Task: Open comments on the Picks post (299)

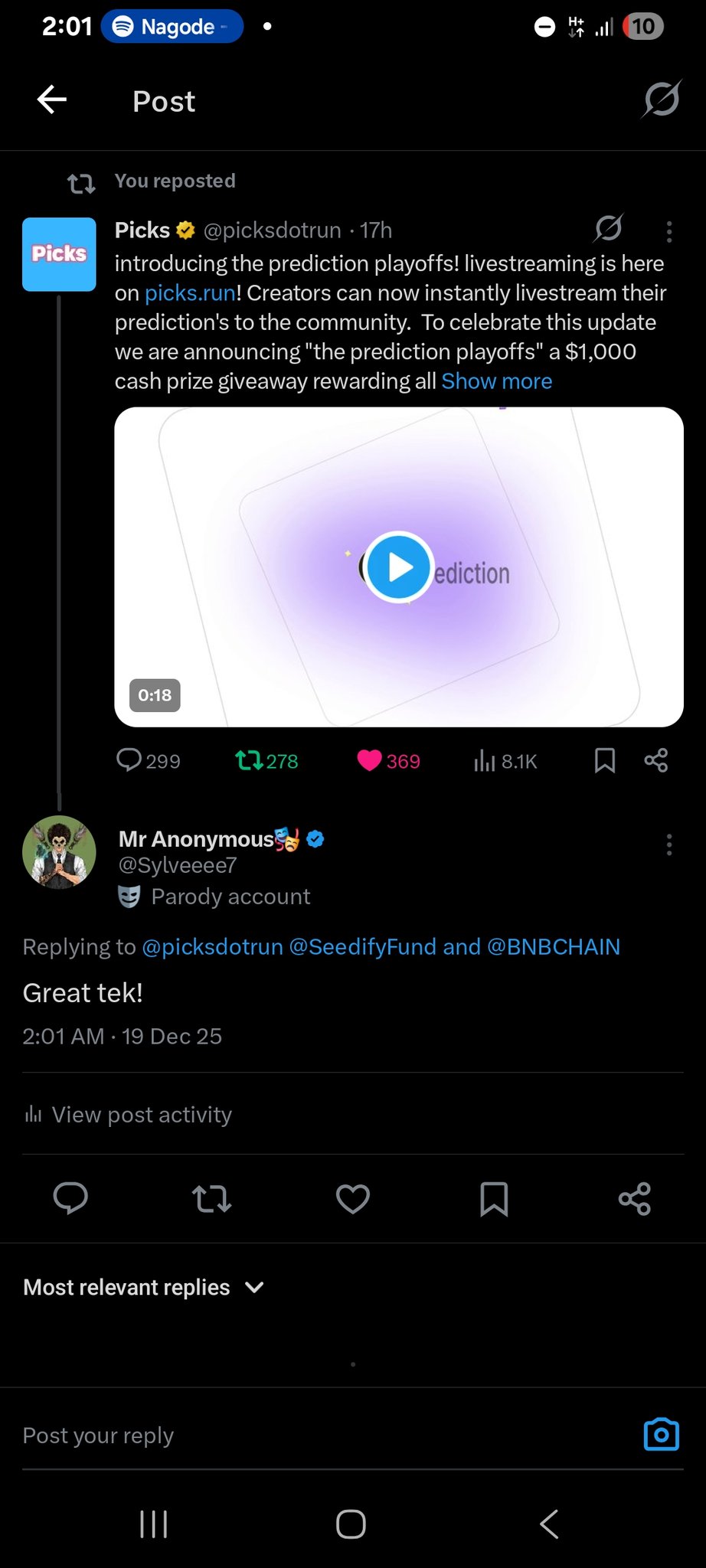Action: point(148,760)
